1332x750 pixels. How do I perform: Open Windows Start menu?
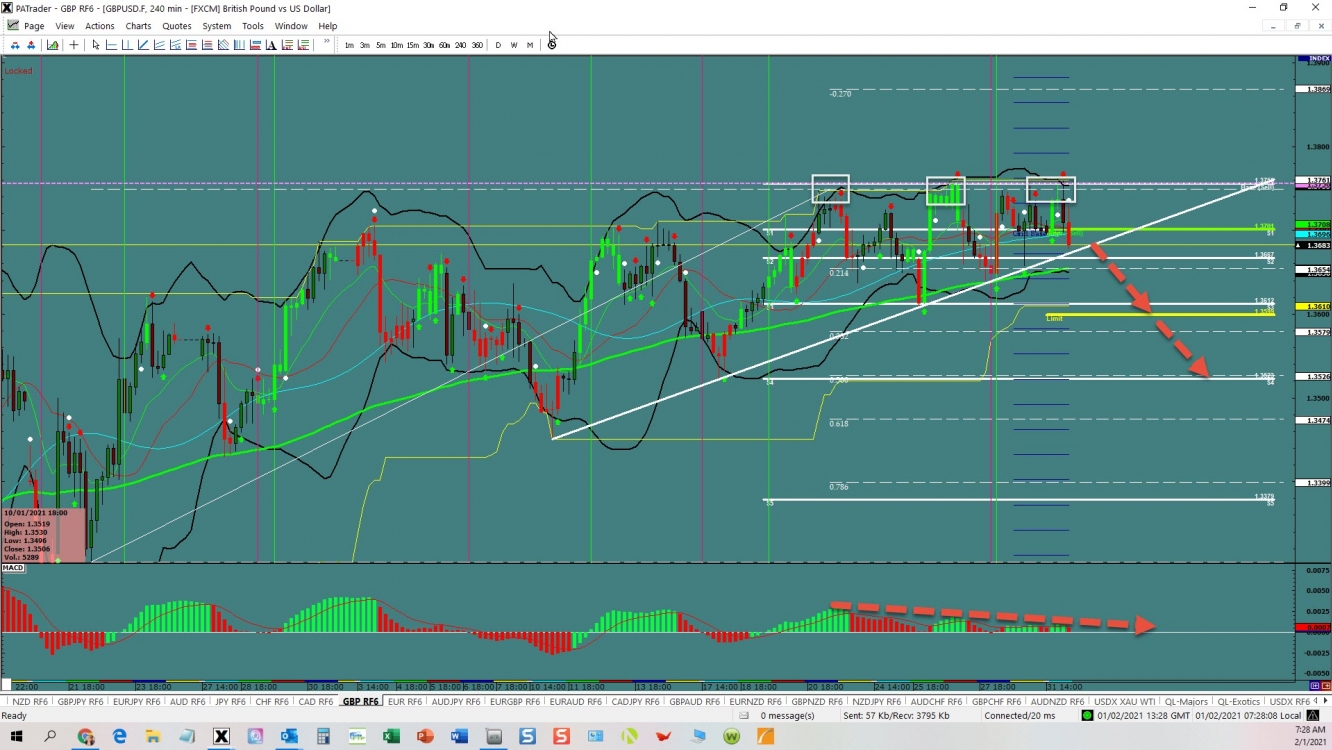coord(17,737)
